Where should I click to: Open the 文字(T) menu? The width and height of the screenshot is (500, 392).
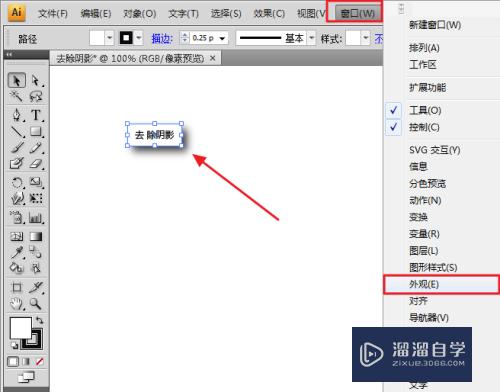[183, 14]
